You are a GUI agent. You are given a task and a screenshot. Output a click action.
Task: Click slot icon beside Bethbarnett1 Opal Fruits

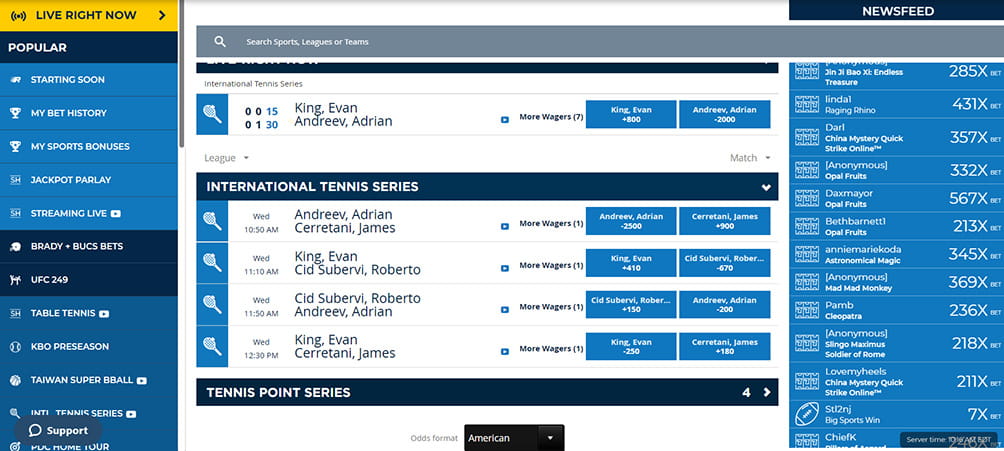pyautogui.click(x=807, y=226)
